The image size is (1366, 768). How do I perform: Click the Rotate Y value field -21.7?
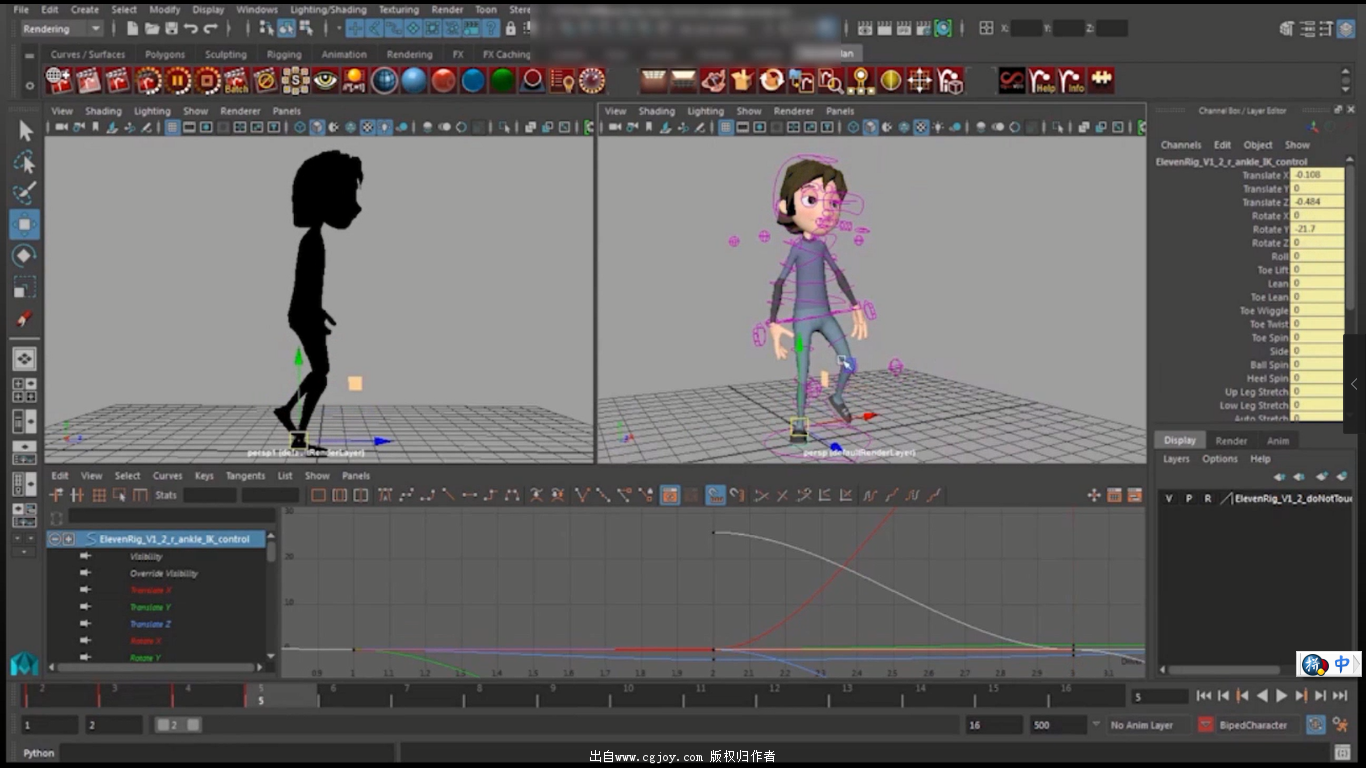pos(1317,229)
